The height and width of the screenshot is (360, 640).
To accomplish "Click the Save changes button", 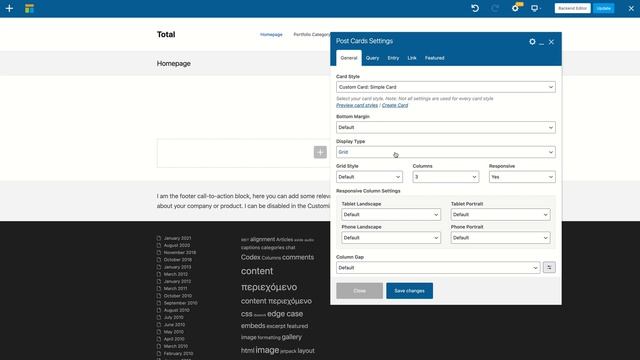I will 409,291.
